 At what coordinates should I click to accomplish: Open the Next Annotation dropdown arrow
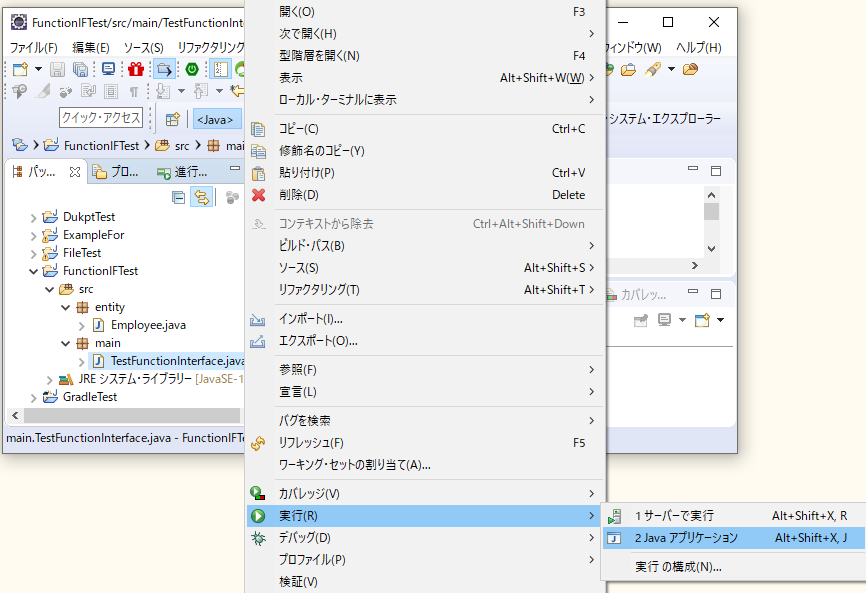[181, 91]
